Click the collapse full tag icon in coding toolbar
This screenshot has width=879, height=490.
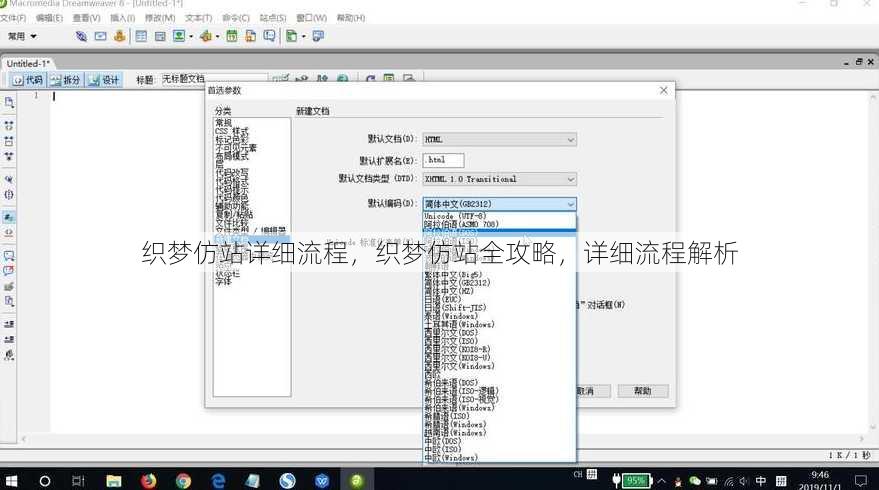[x=9, y=126]
